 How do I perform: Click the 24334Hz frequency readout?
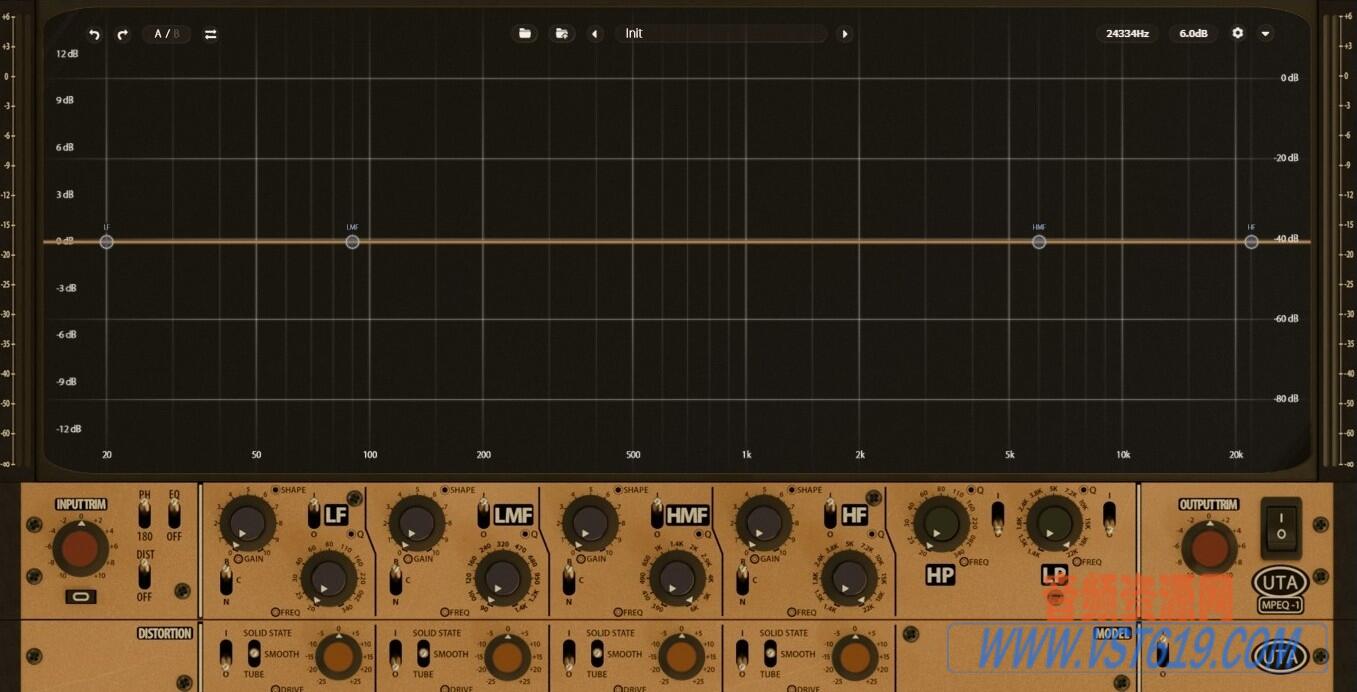pyautogui.click(x=1127, y=33)
